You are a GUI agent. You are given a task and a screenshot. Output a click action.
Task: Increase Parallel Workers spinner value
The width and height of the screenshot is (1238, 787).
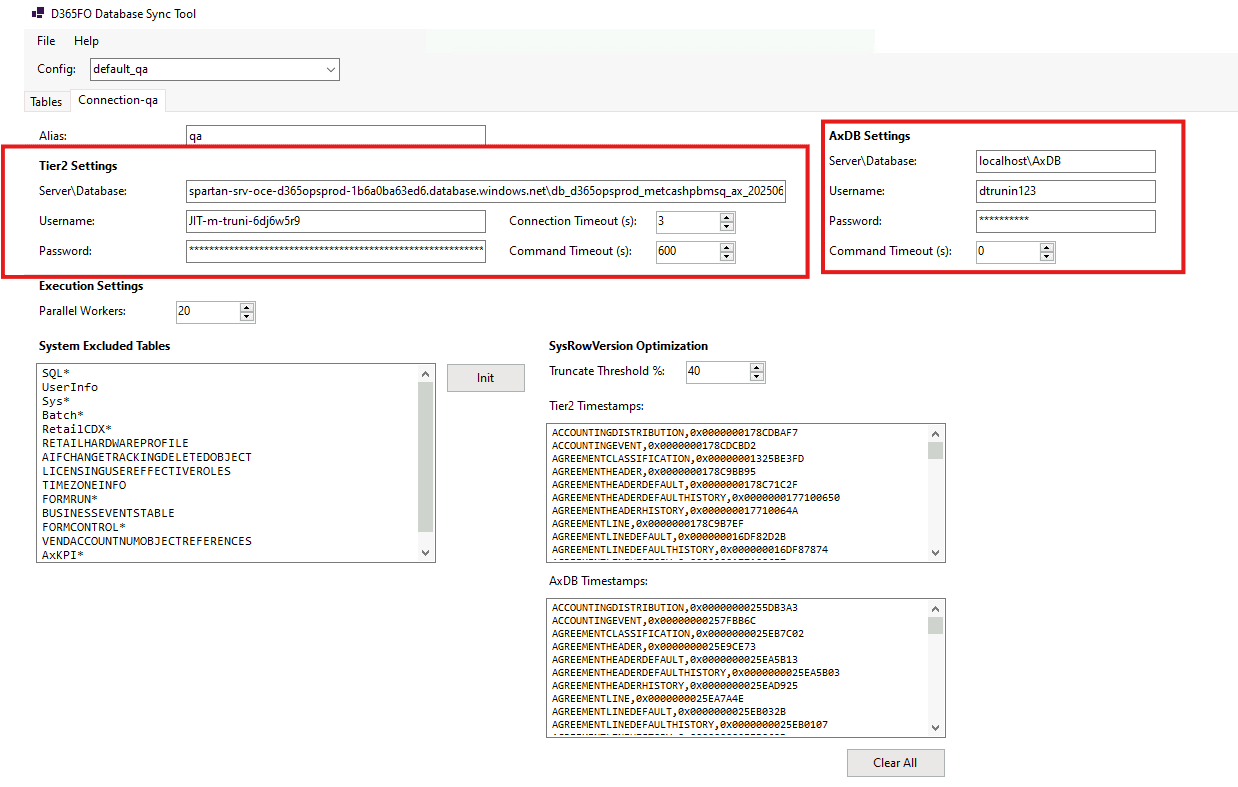(x=247, y=307)
